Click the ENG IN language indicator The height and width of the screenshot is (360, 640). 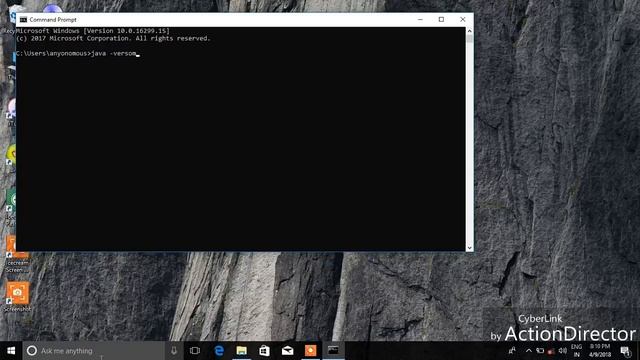click(x=576, y=351)
